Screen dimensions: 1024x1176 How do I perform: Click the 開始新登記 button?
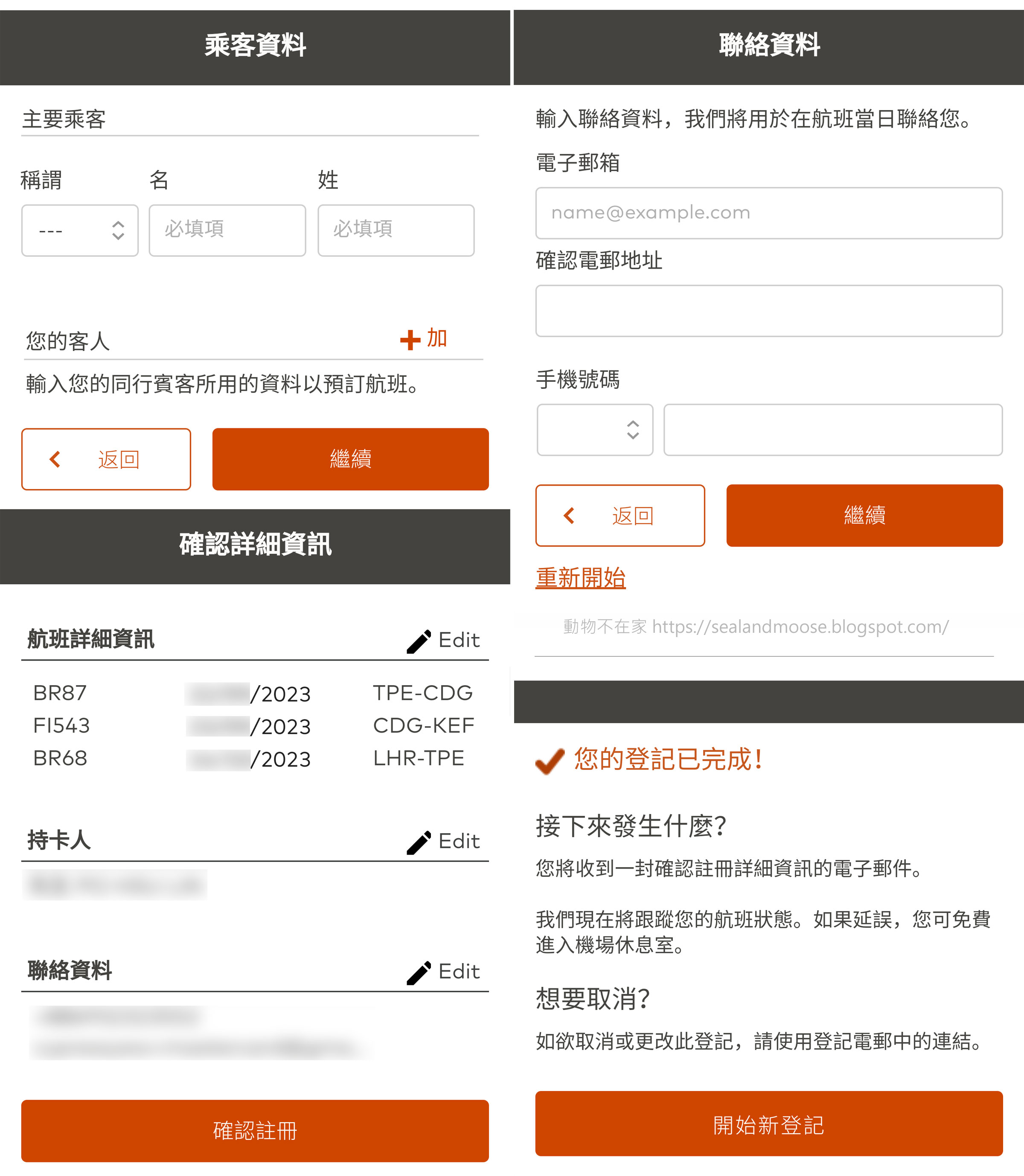768,1124
